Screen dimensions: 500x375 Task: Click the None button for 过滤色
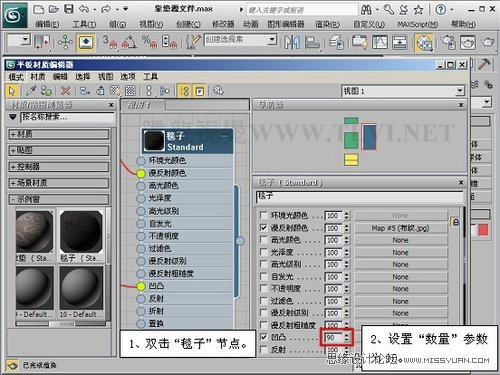401,301
